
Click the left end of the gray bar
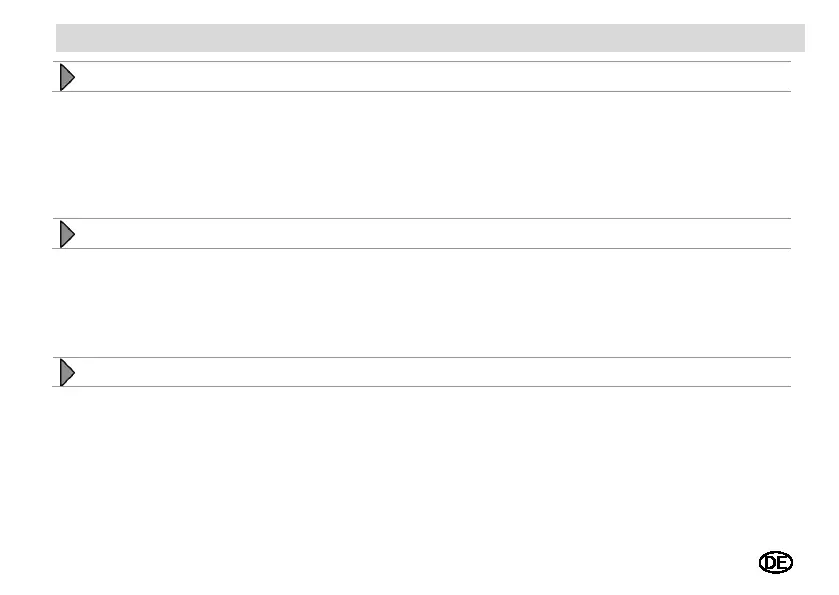coord(70,38)
